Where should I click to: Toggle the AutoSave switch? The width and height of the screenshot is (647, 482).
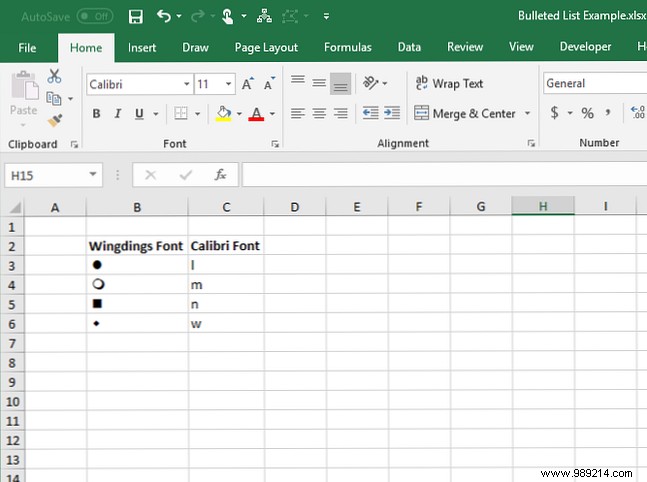click(x=95, y=17)
